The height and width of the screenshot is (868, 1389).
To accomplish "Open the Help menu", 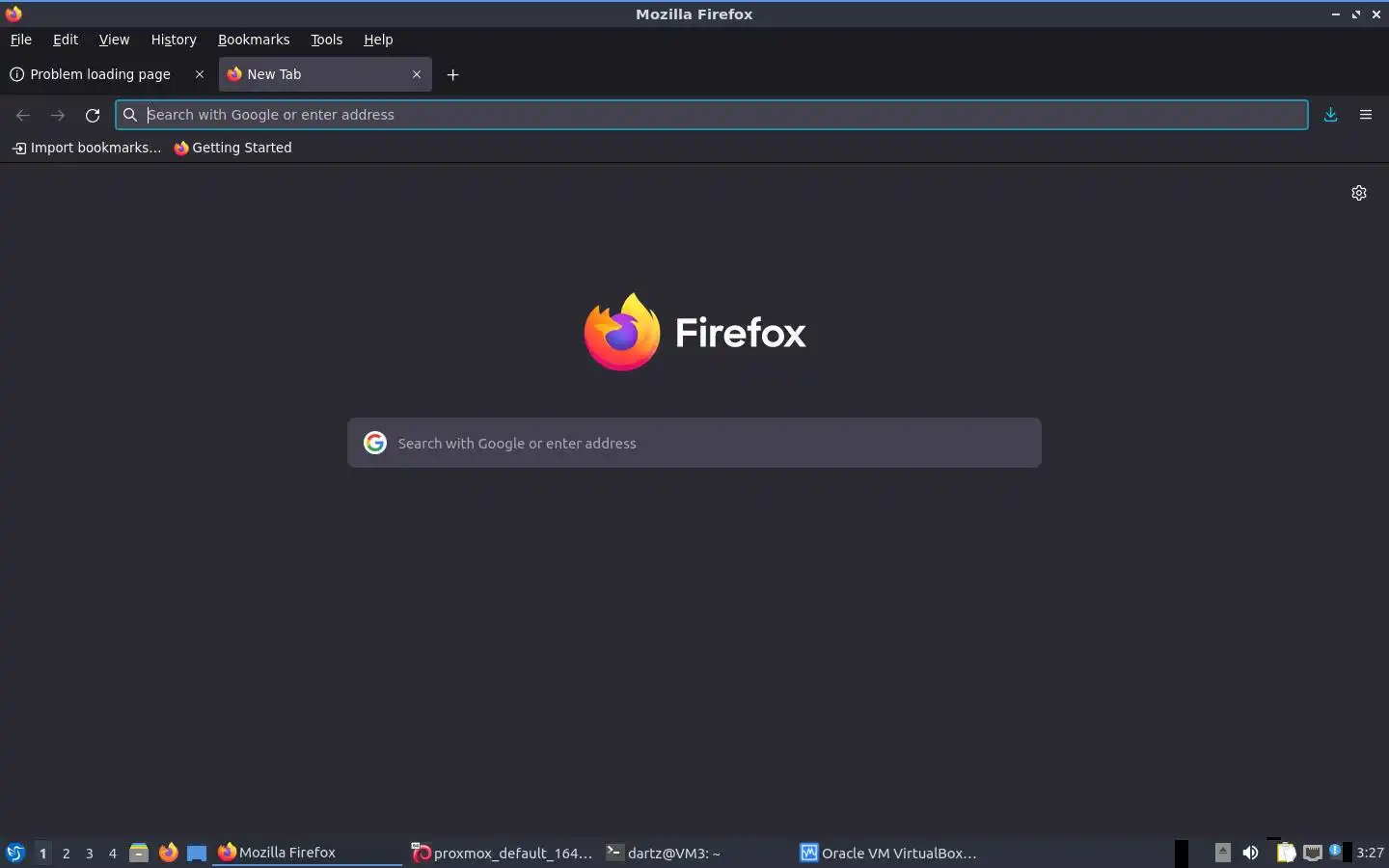I will (378, 40).
